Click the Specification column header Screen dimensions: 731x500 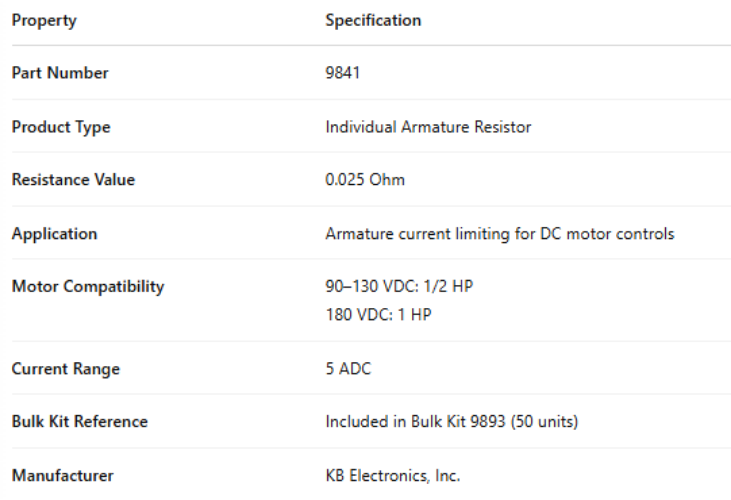[x=373, y=20]
